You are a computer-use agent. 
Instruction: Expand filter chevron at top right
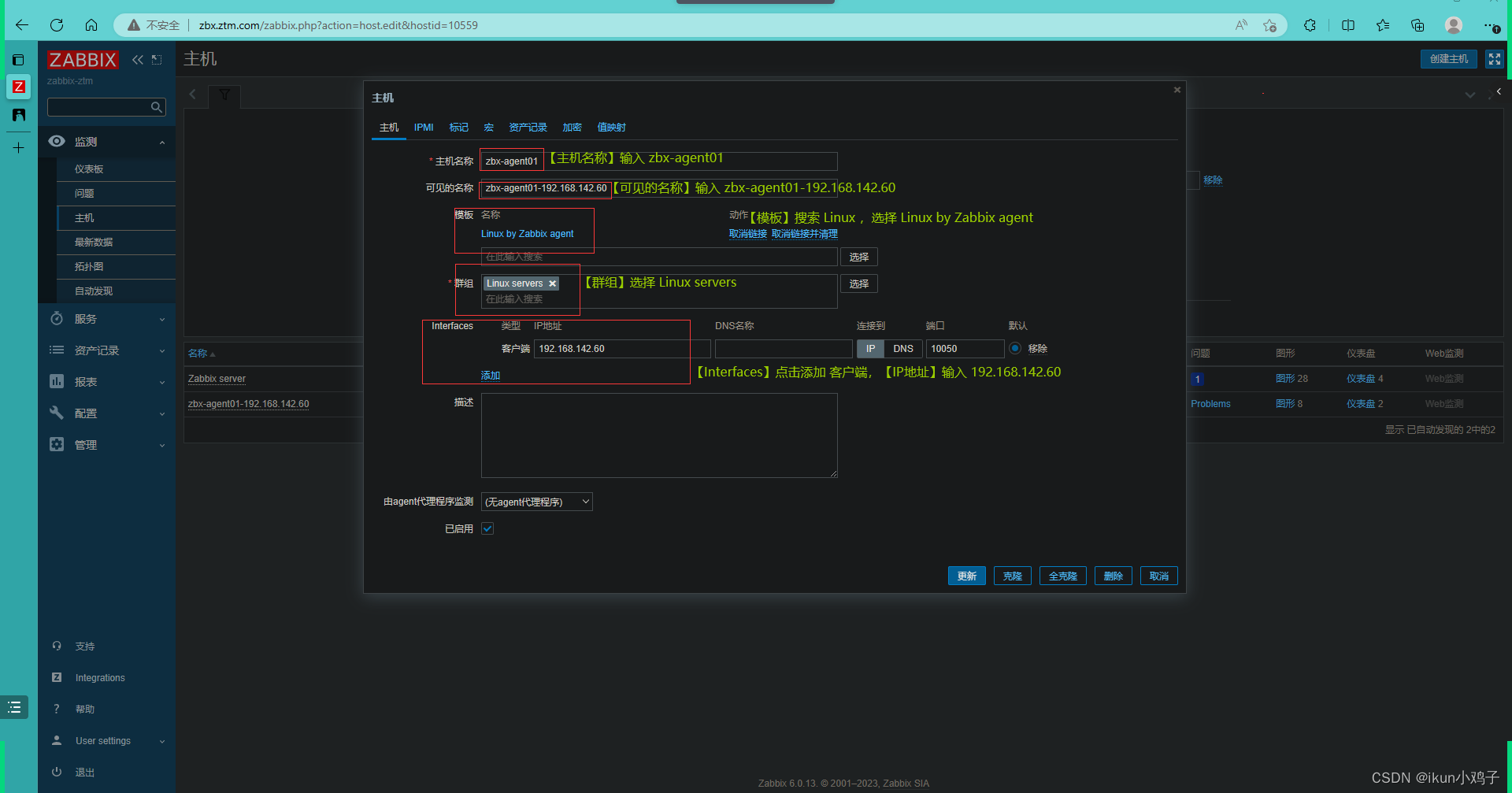pyautogui.click(x=1469, y=95)
